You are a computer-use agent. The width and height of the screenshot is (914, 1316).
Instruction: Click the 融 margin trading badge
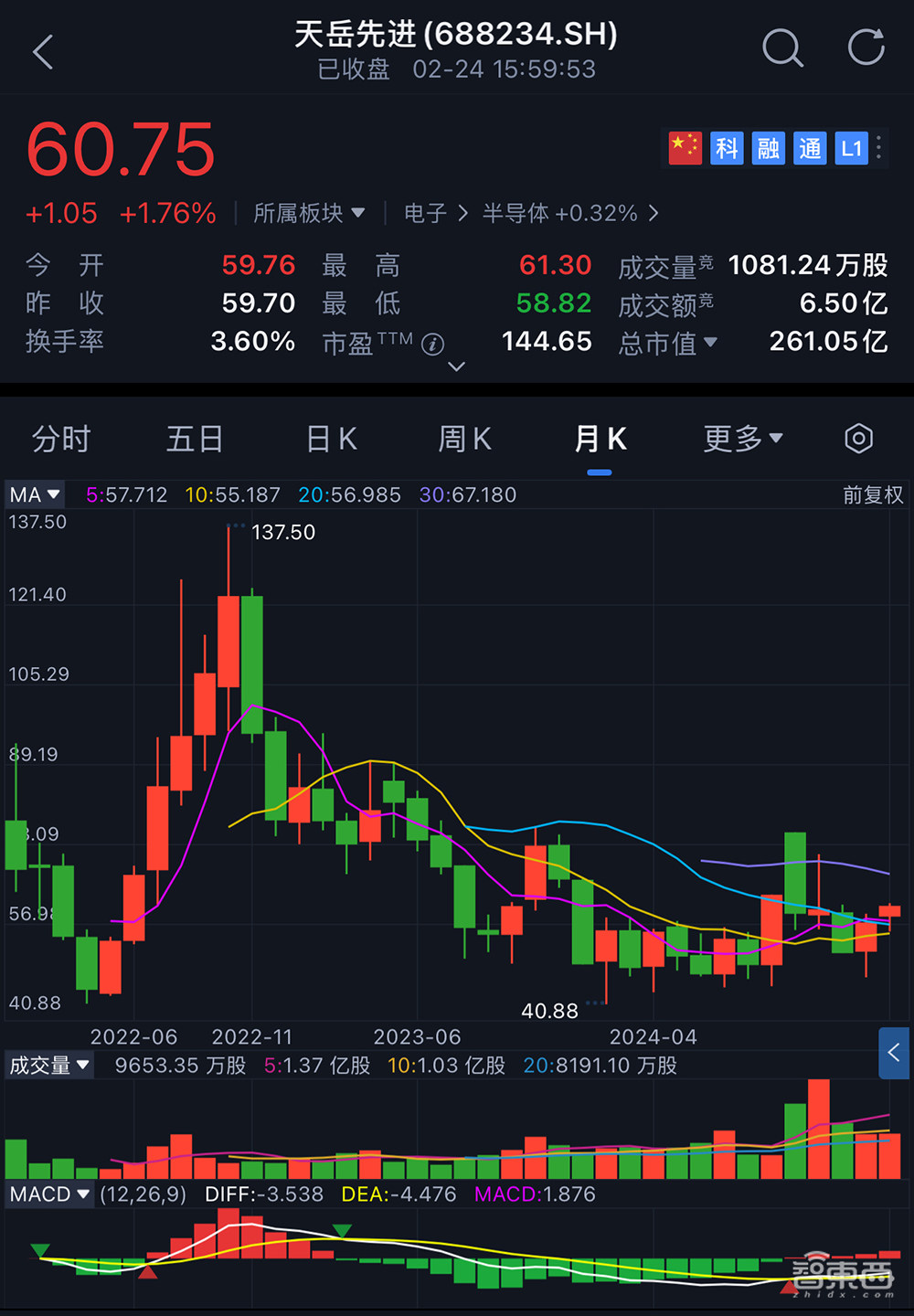click(768, 148)
